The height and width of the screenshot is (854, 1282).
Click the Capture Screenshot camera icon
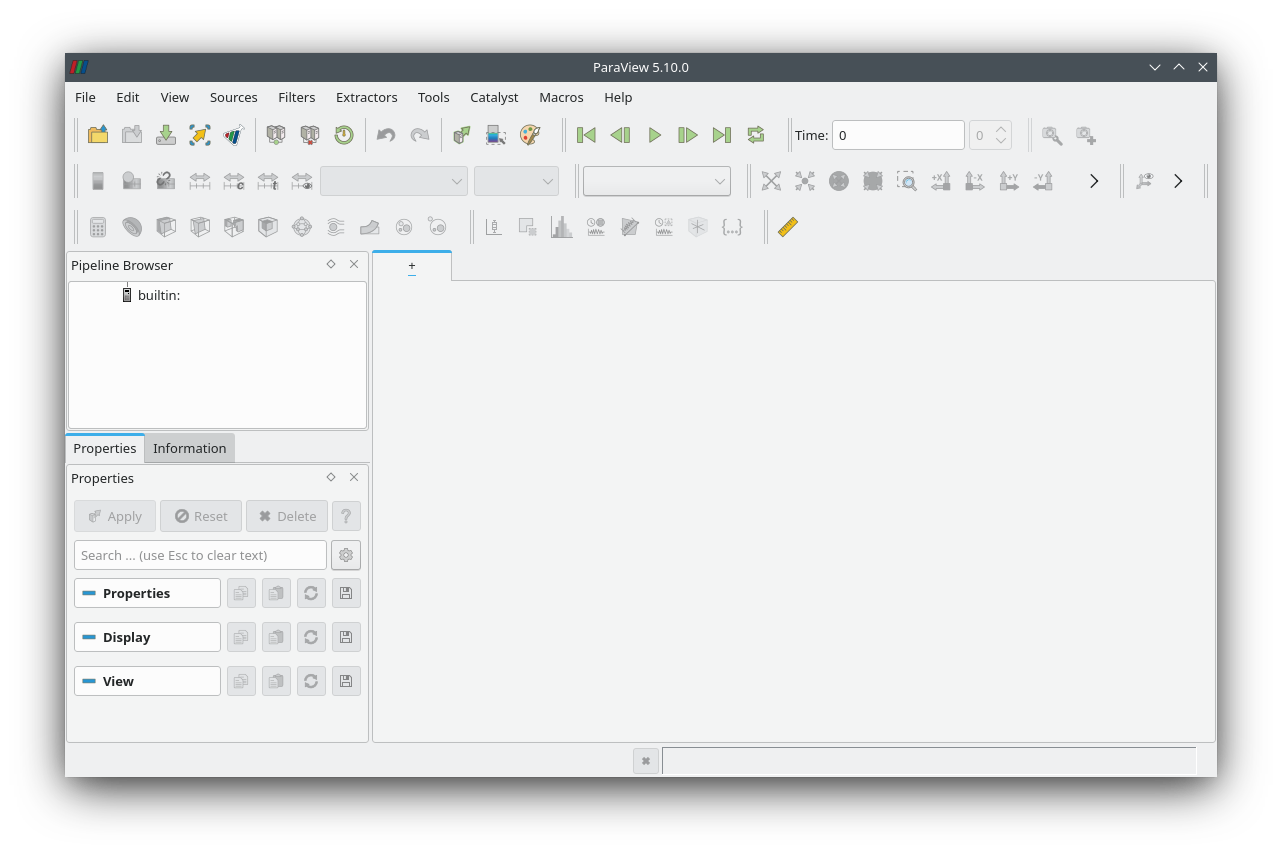point(1086,135)
